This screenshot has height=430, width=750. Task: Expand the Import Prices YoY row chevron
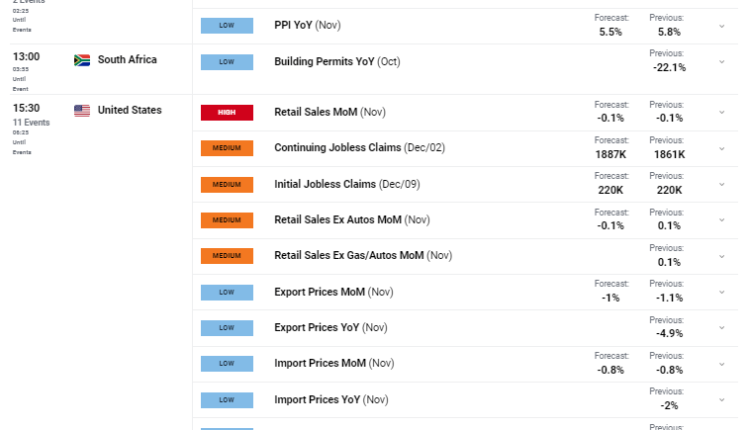click(x=722, y=400)
